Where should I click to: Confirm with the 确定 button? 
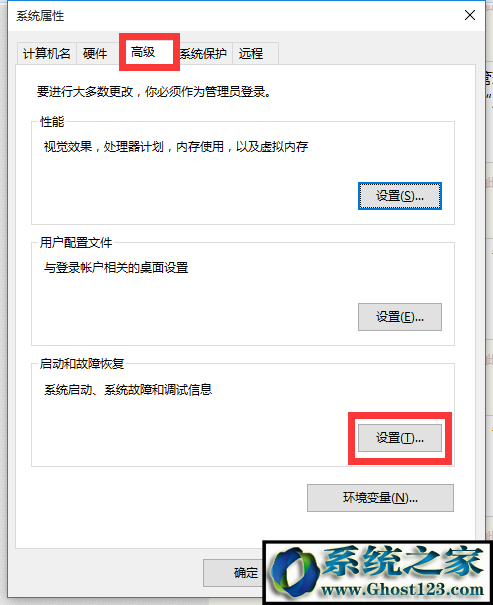pos(234,573)
